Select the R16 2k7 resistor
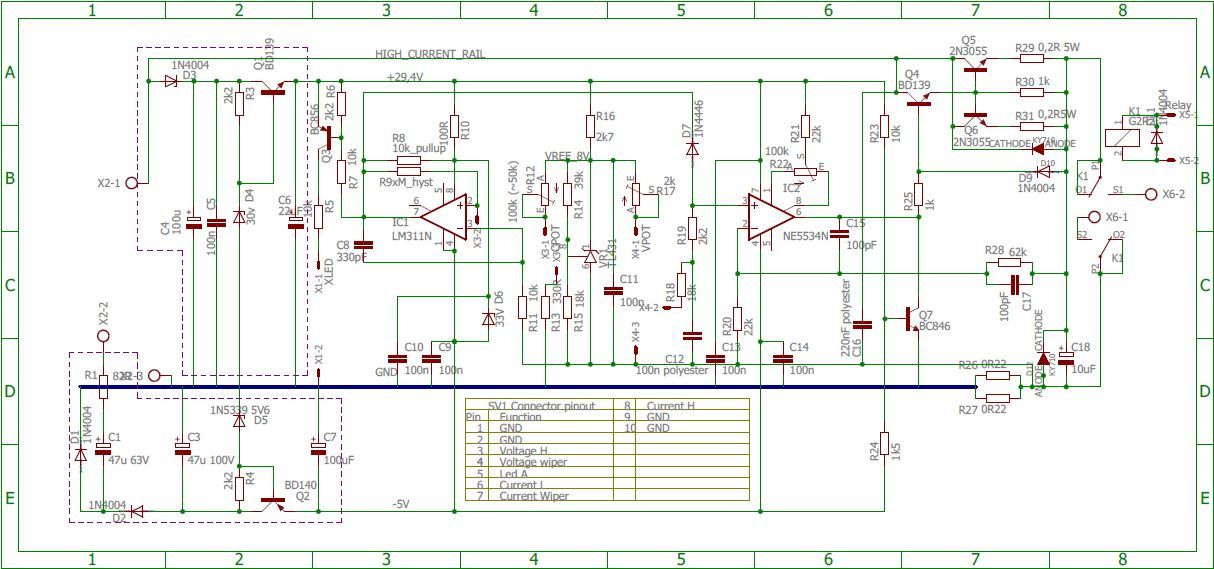 tap(590, 125)
